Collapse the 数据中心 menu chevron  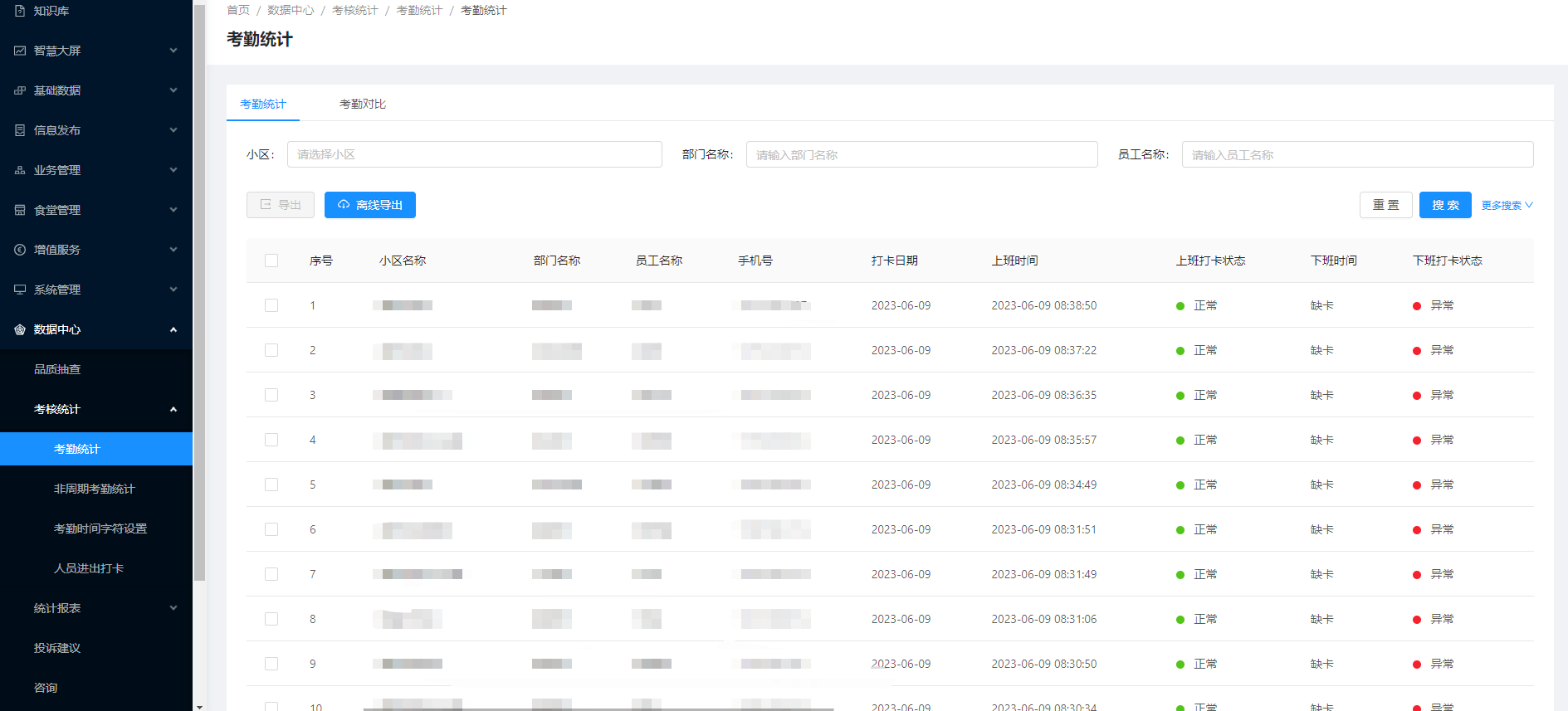[173, 329]
